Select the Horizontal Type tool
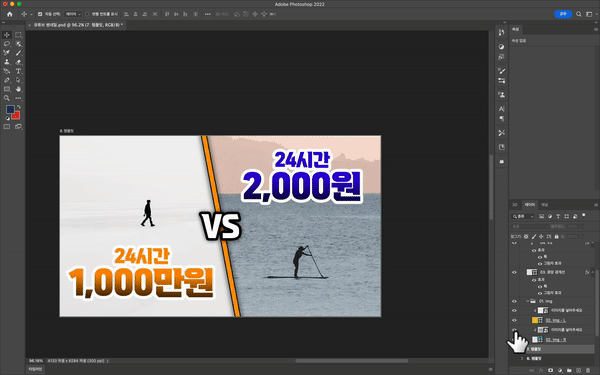Viewport: 600px width, 375px height. pos(18,71)
